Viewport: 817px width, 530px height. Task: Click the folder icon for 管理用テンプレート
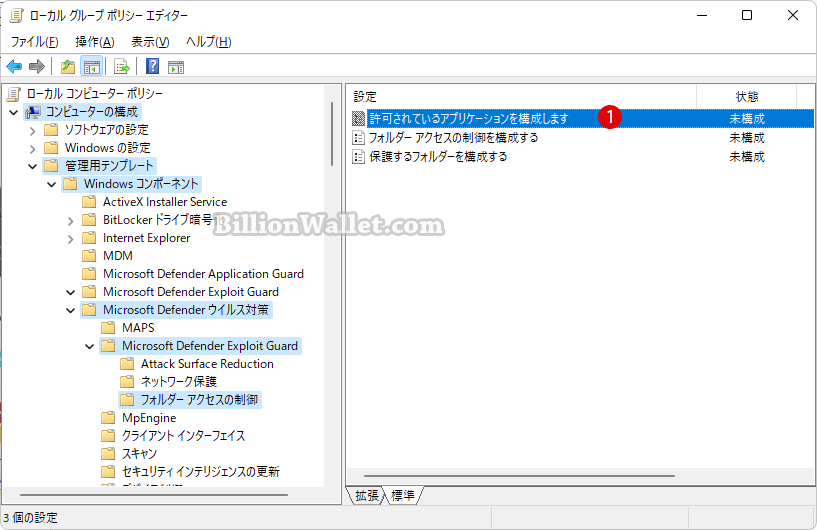51,166
